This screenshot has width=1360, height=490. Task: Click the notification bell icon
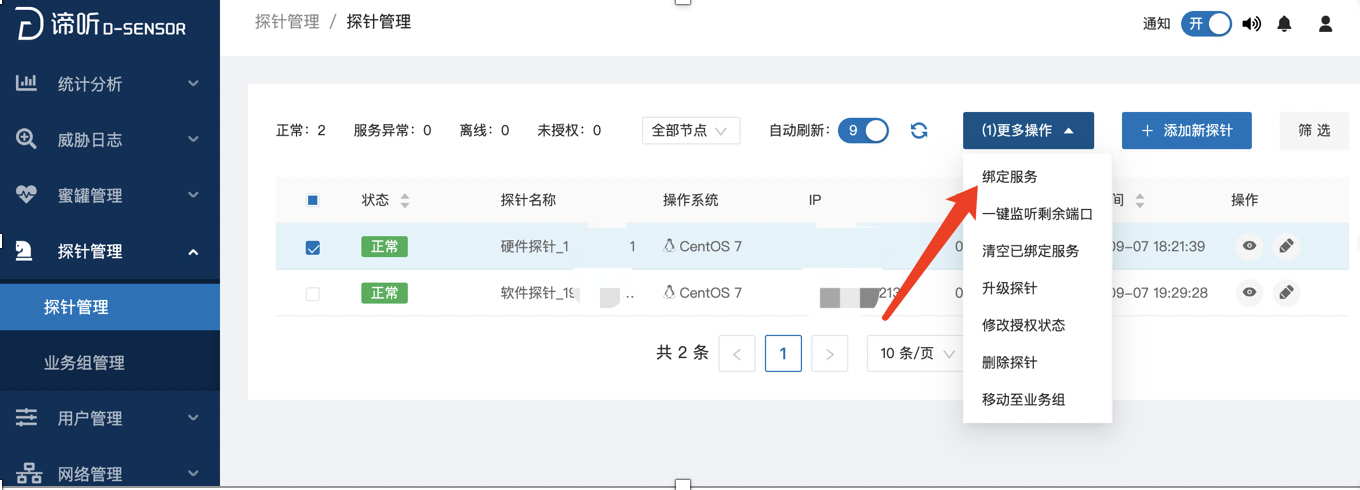coord(1284,24)
